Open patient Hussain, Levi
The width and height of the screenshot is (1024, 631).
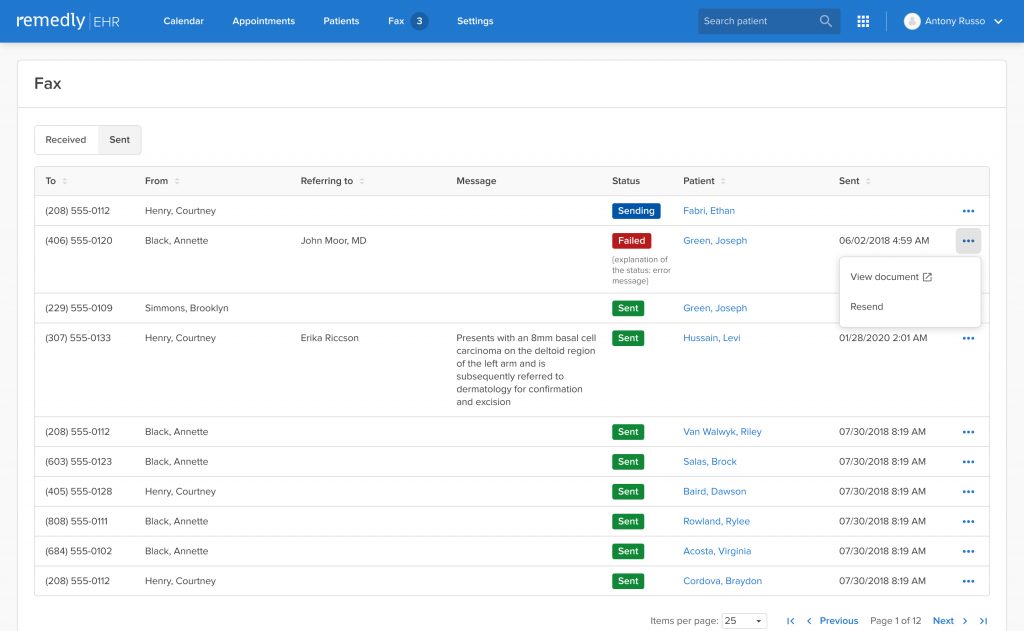[712, 338]
